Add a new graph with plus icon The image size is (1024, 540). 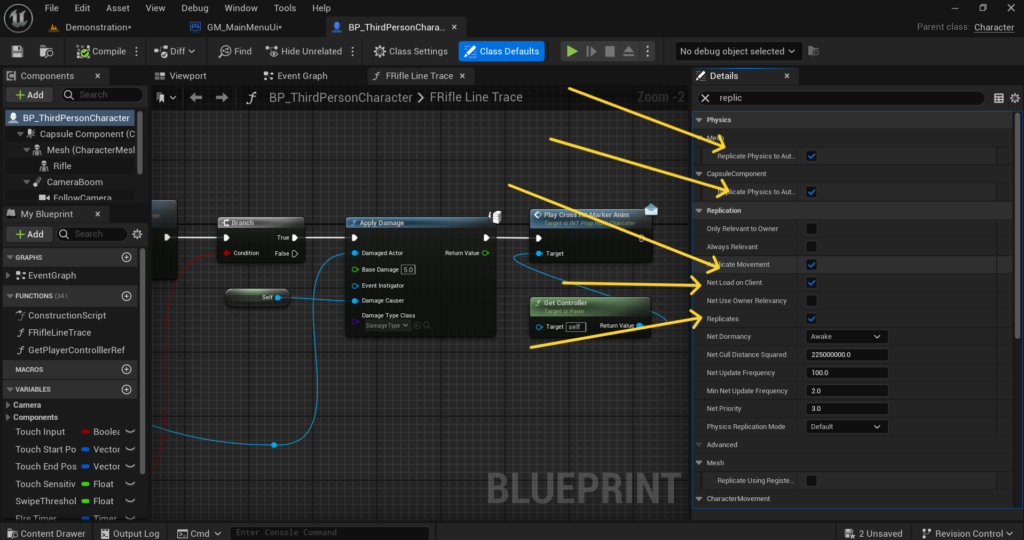pyautogui.click(x=127, y=257)
